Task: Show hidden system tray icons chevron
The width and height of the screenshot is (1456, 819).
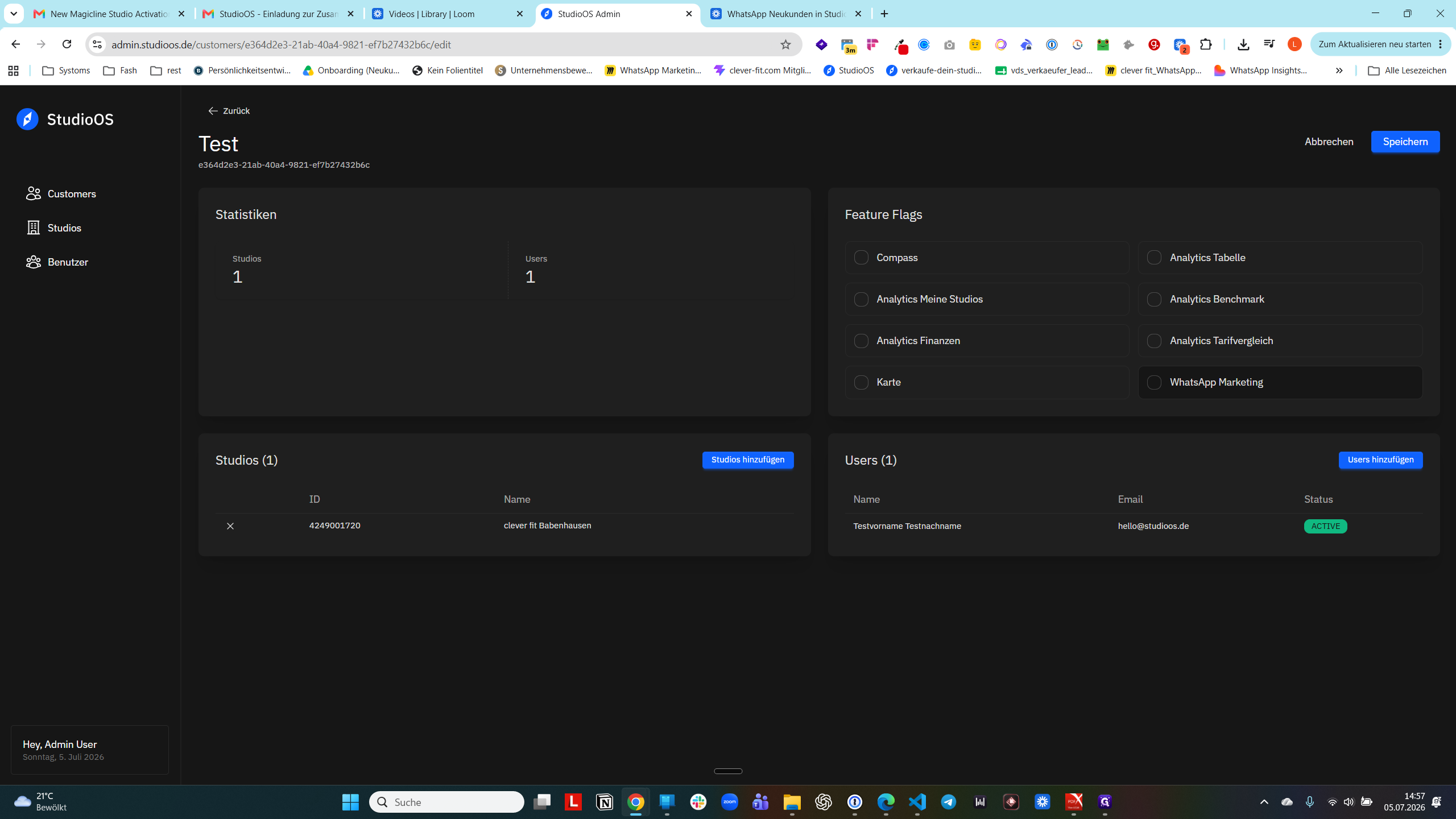Action: 1264,802
